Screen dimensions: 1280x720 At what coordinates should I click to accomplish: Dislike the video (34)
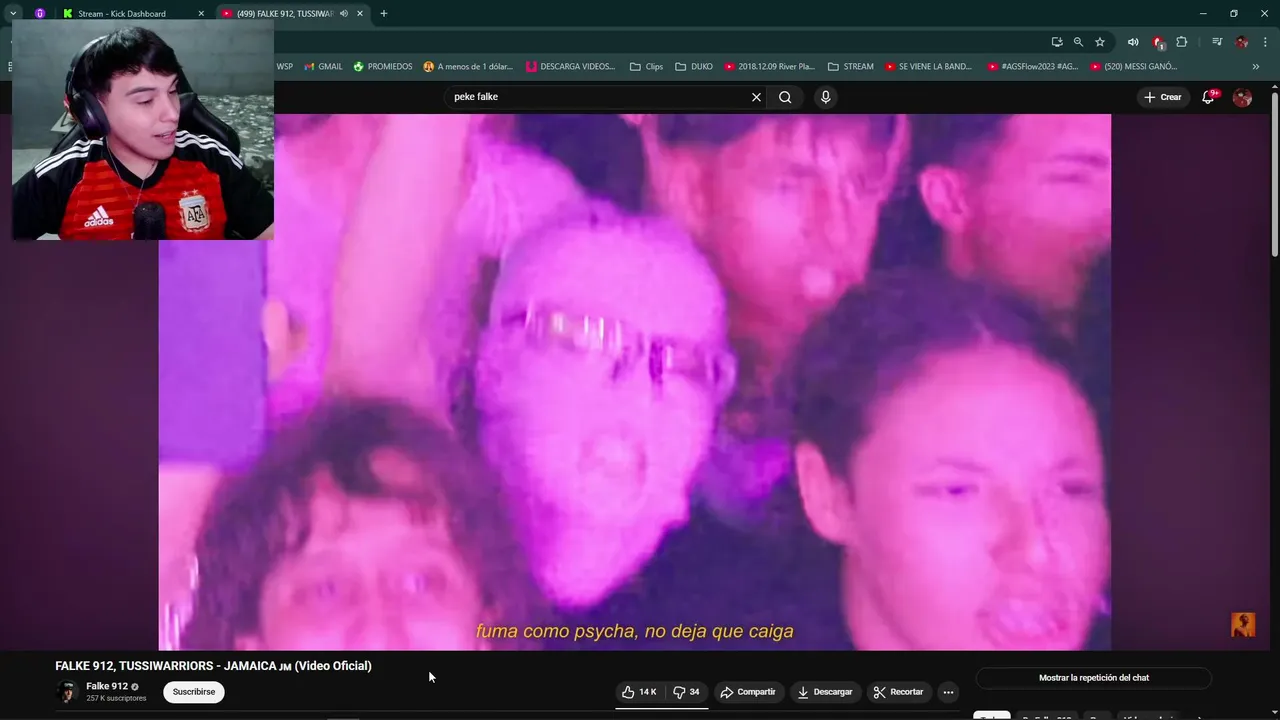[x=686, y=692]
